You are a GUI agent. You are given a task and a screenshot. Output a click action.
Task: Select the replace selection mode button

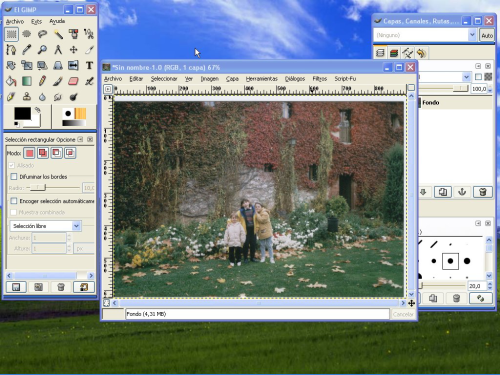30,153
